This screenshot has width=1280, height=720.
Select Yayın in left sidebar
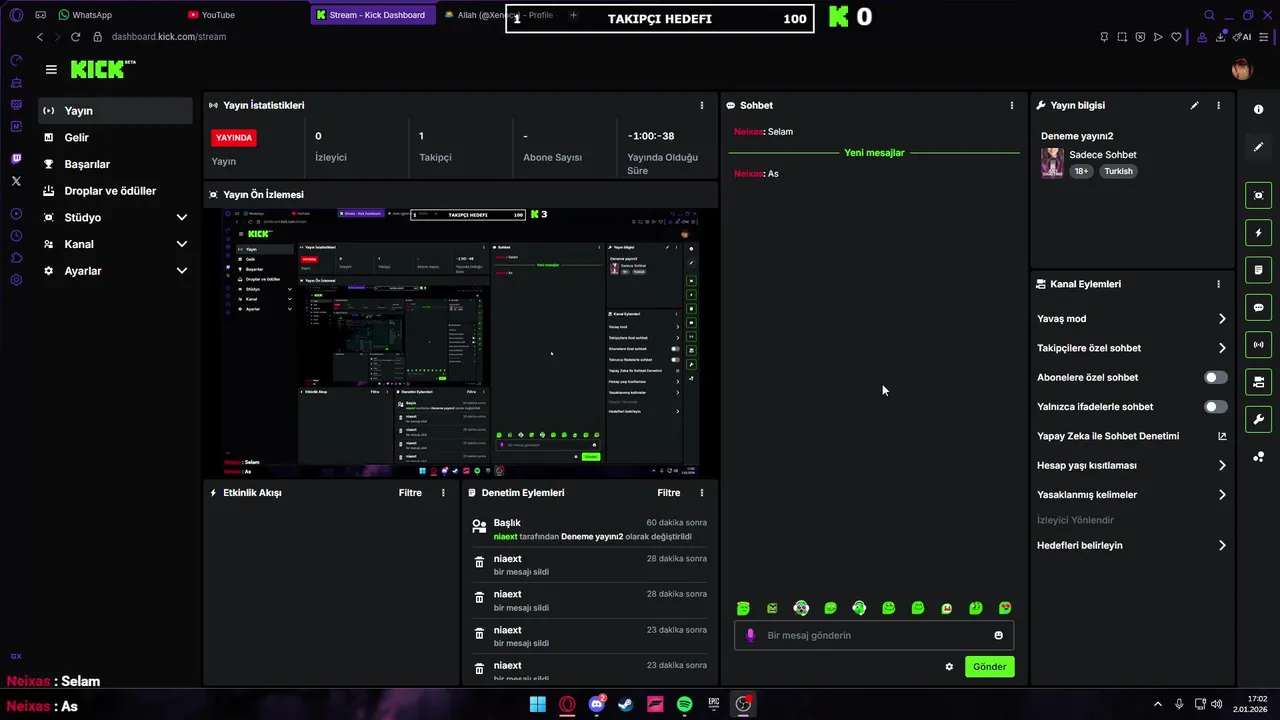point(116,111)
